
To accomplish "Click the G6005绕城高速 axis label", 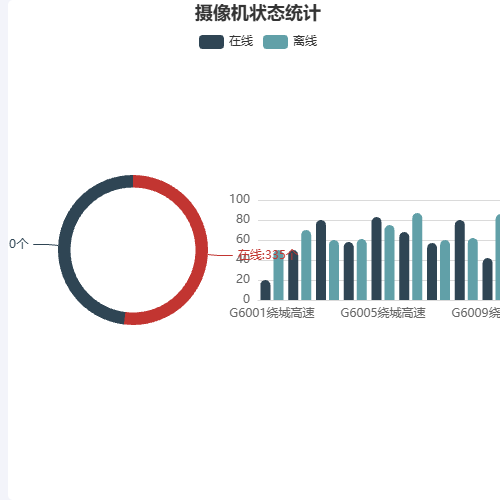I will click(383, 313).
